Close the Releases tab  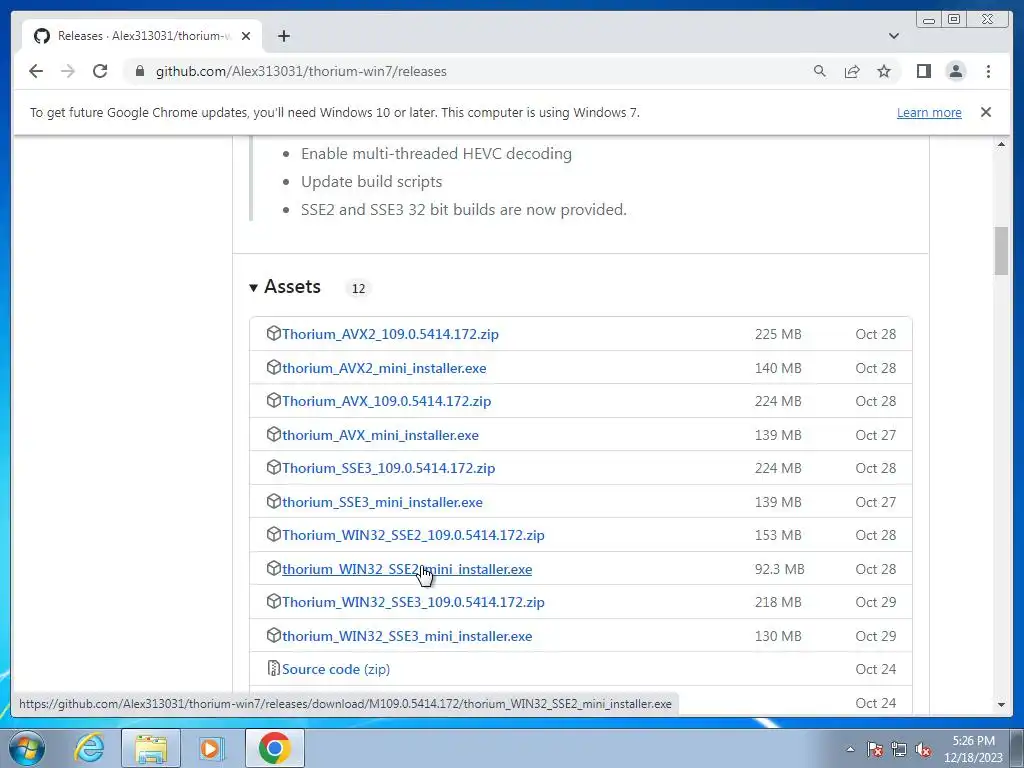click(x=246, y=36)
